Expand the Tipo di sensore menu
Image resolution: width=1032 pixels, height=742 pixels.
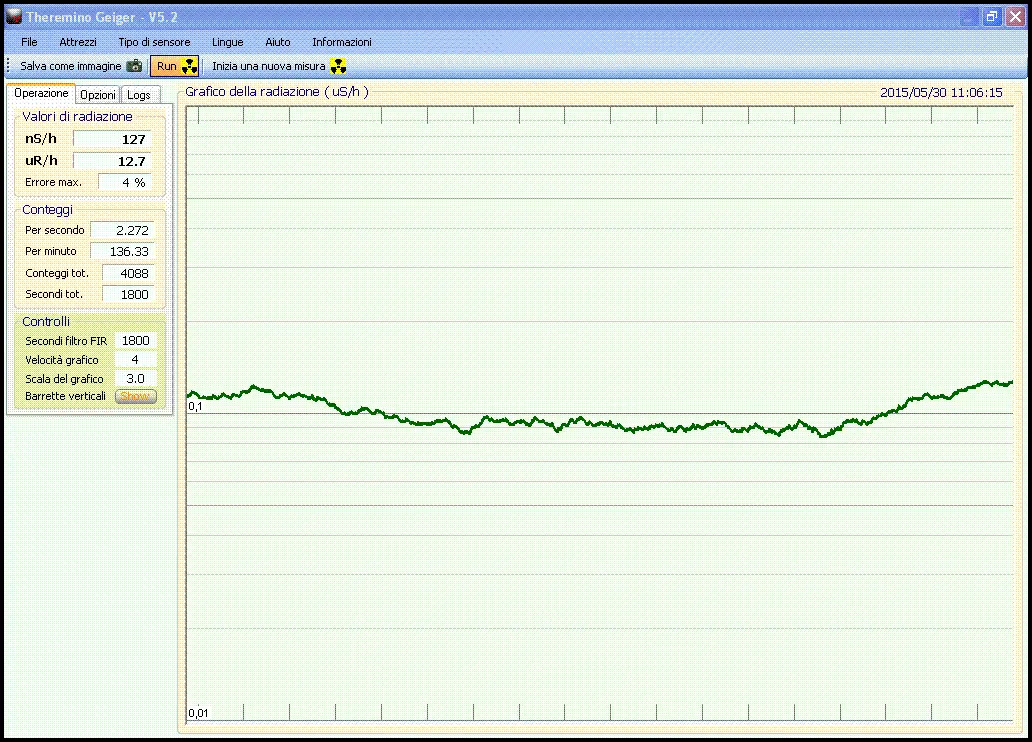(154, 42)
